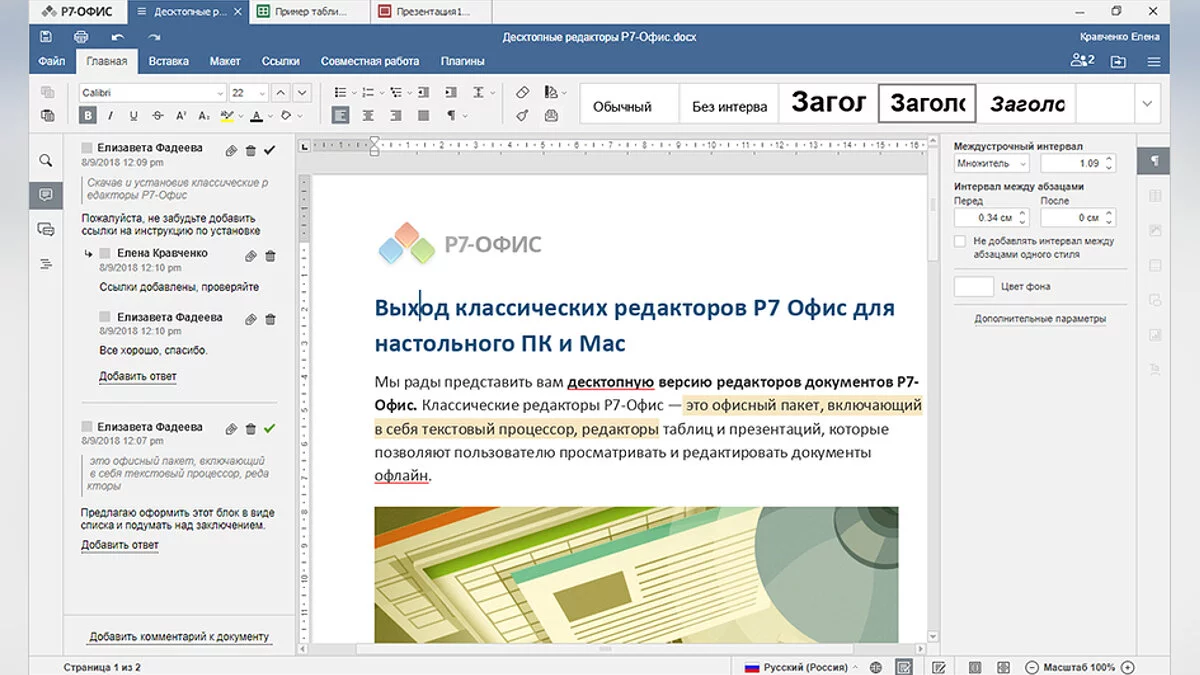Center align the paragraph
Image resolution: width=1200 pixels, height=675 pixels.
click(368, 116)
